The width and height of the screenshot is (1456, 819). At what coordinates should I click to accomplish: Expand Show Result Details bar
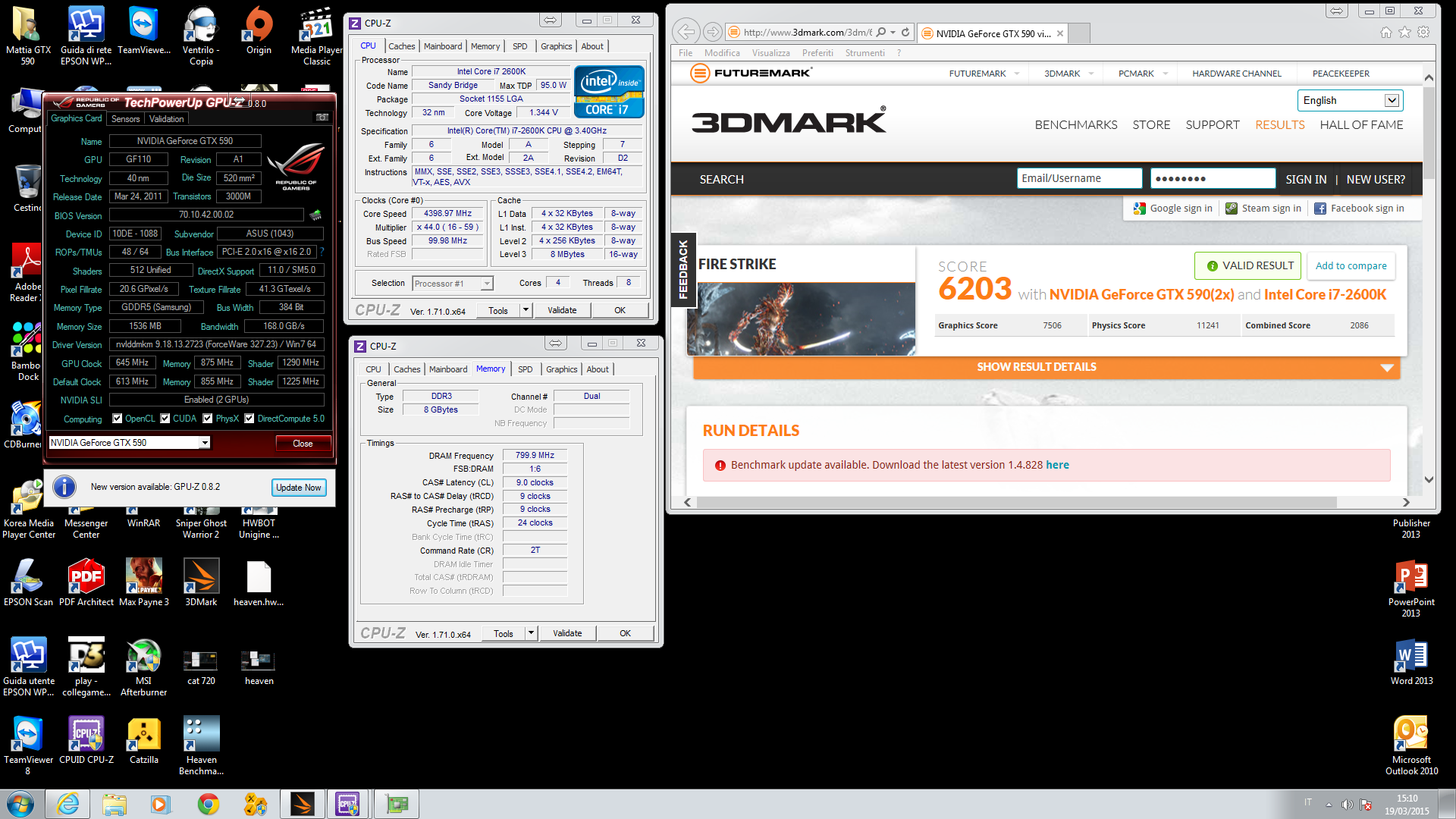(x=1046, y=367)
